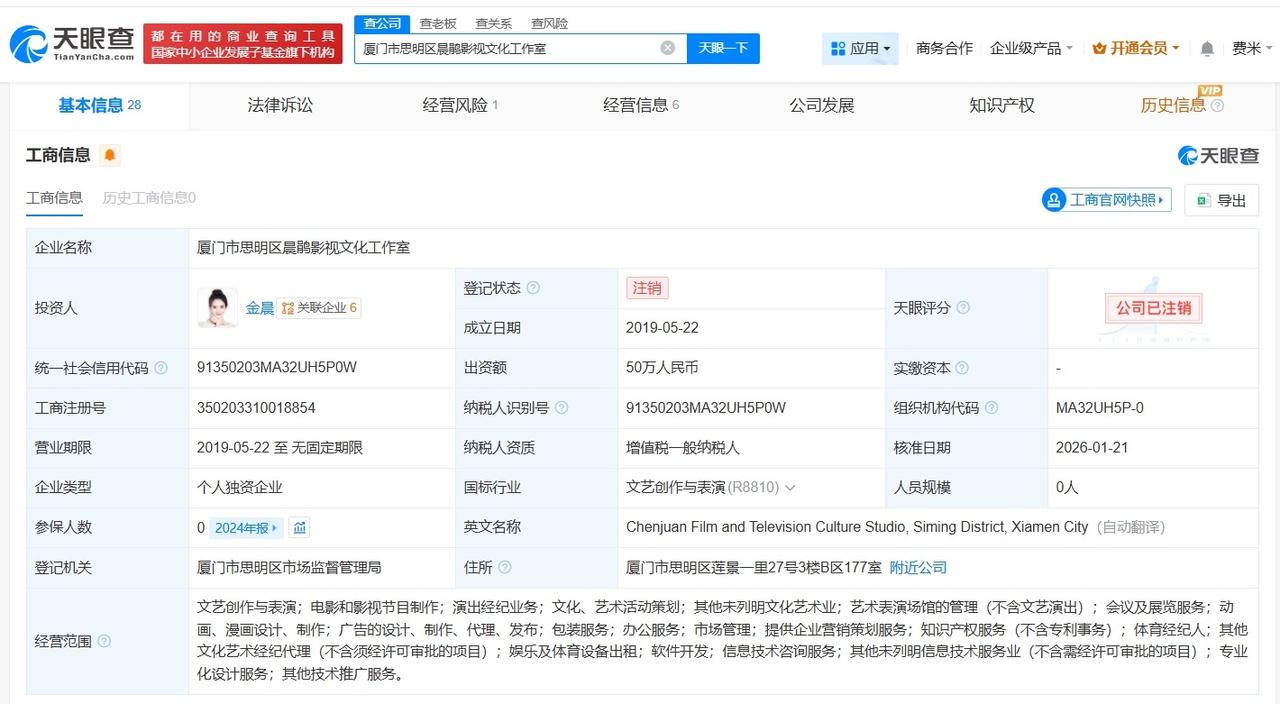
Task: Open the 附近公司 link
Action: (x=918, y=567)
